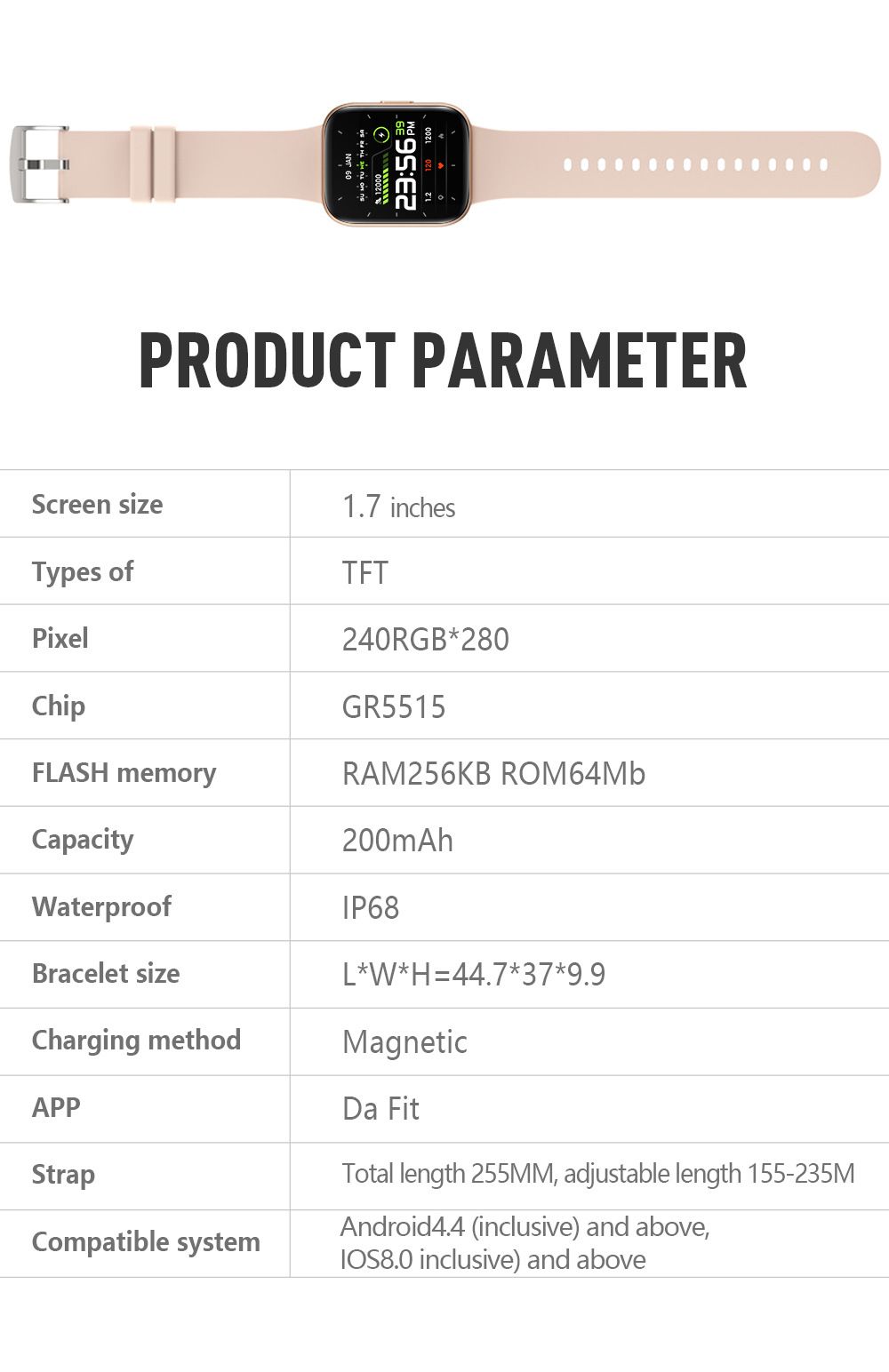Click the Compatible system label
This screenshot has width=889, height=1372.
point(146,1242)
